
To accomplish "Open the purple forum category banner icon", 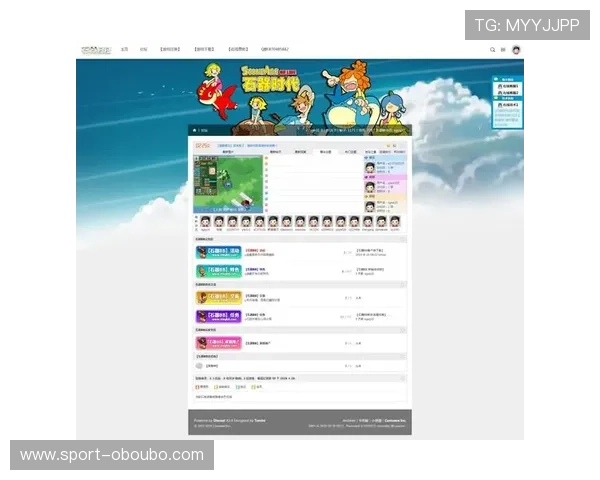I will click(x=218, y=316).
